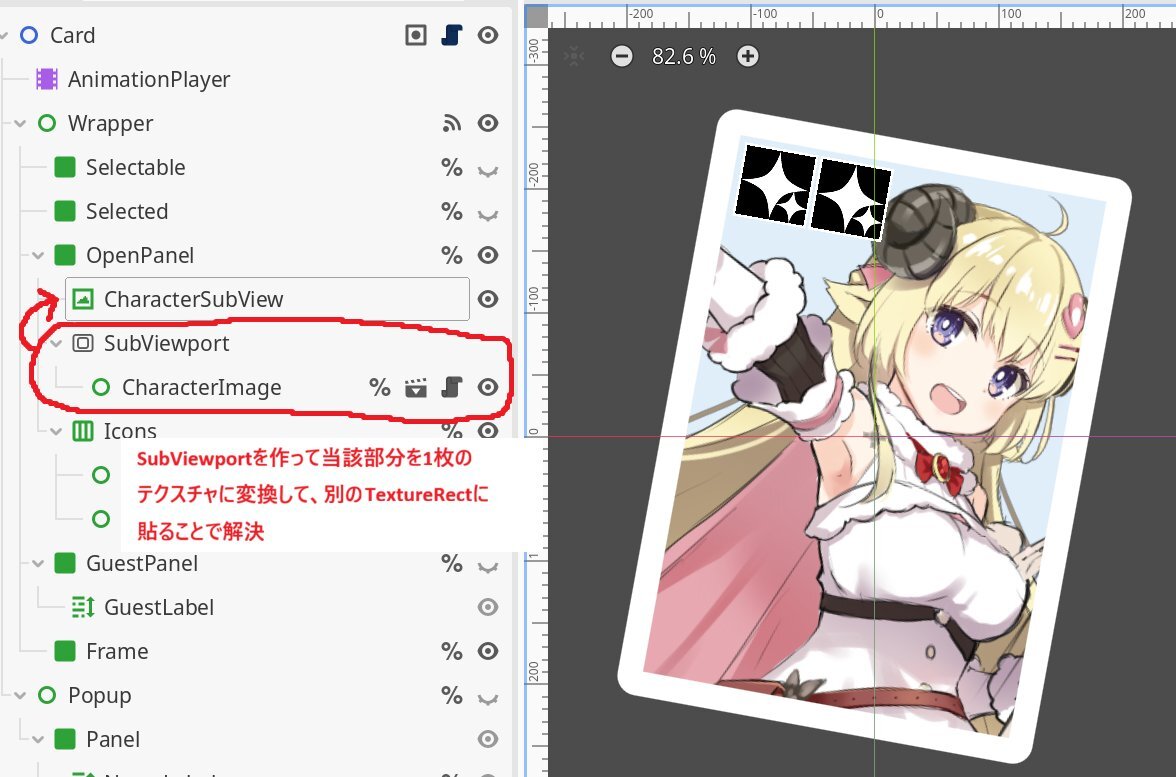The height and width of the screenshot is (777, 1176).
Task: Reset zoom via the 82.6 % label
Action: click(x=684, y=56)
